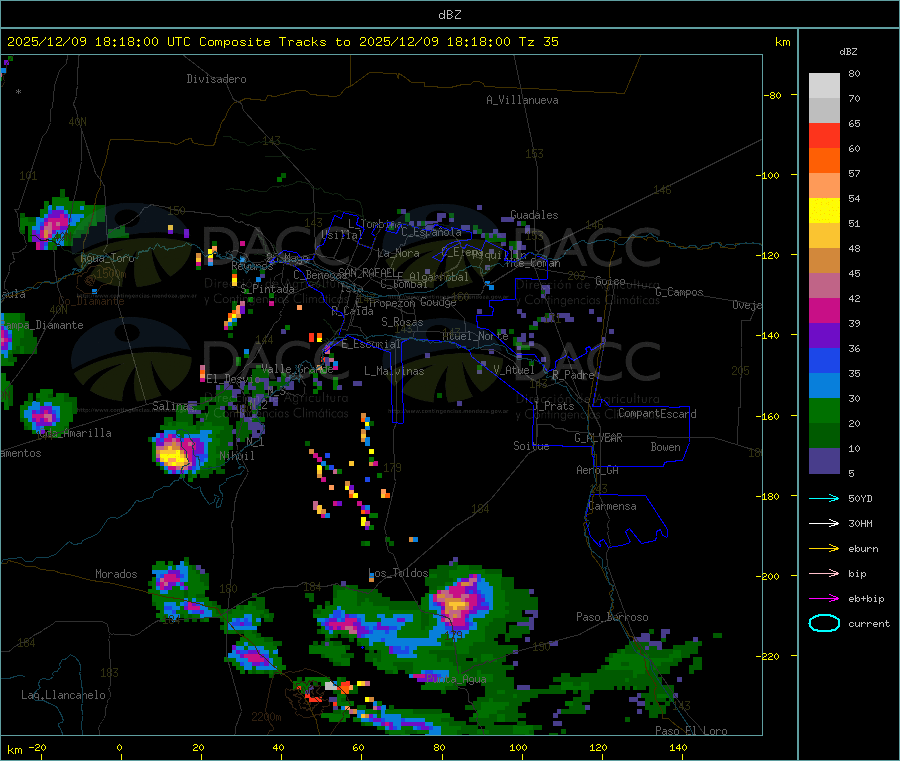The width and height of the screenshot is (900, 761).
Task: Click the 'Punta_Agua' map label
Action: click(x=456, y=680)
